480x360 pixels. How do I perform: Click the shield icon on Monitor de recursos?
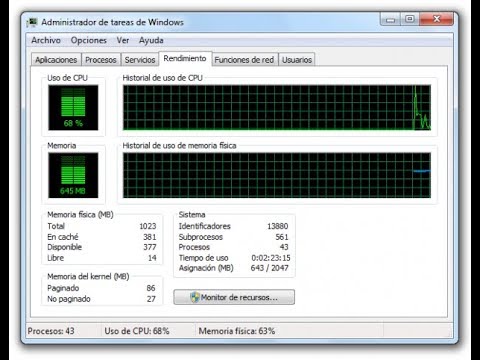click(195, 297)
